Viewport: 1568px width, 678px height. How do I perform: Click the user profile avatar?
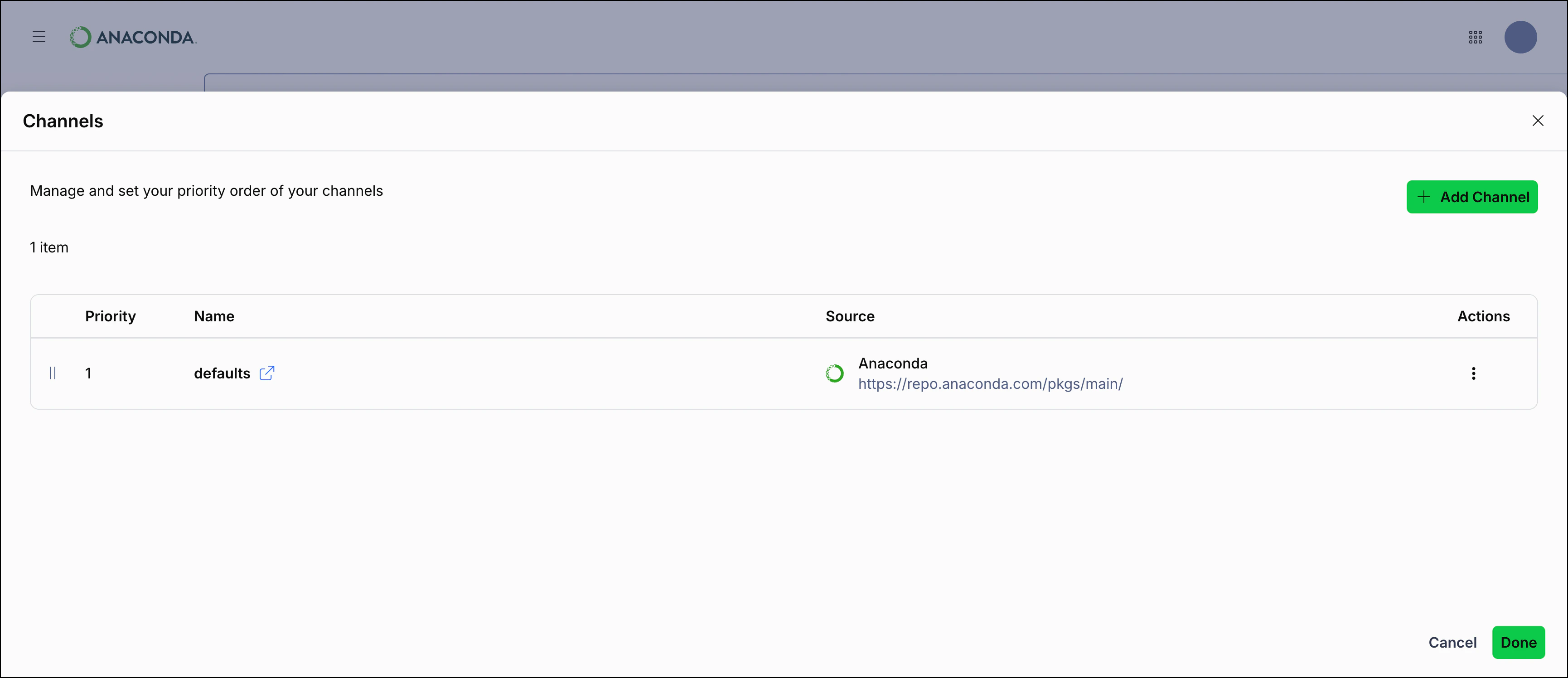[1520, 37]
